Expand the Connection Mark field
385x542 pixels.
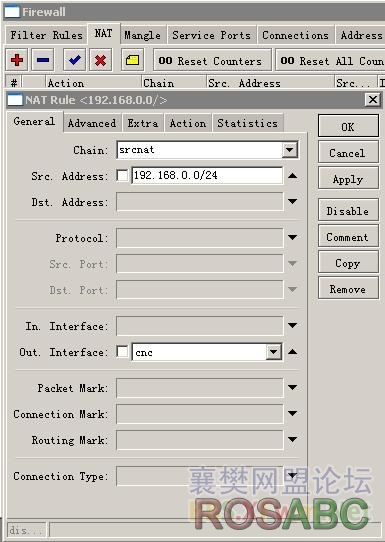click(292, 414)
